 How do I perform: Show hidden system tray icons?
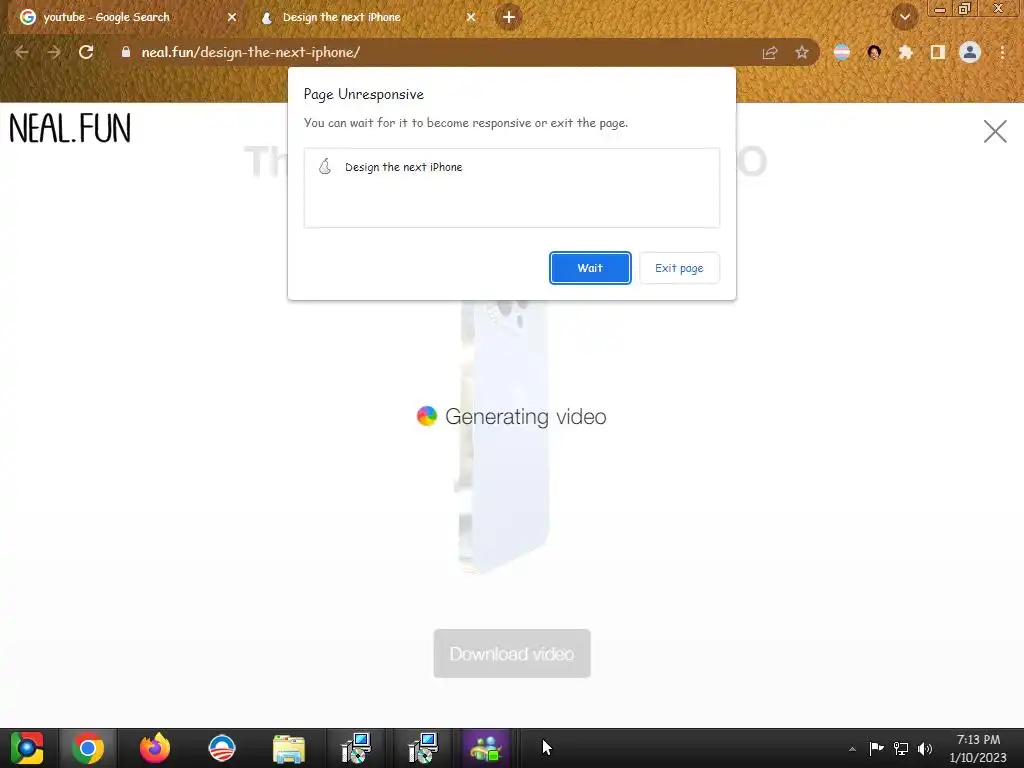(852, 749)
